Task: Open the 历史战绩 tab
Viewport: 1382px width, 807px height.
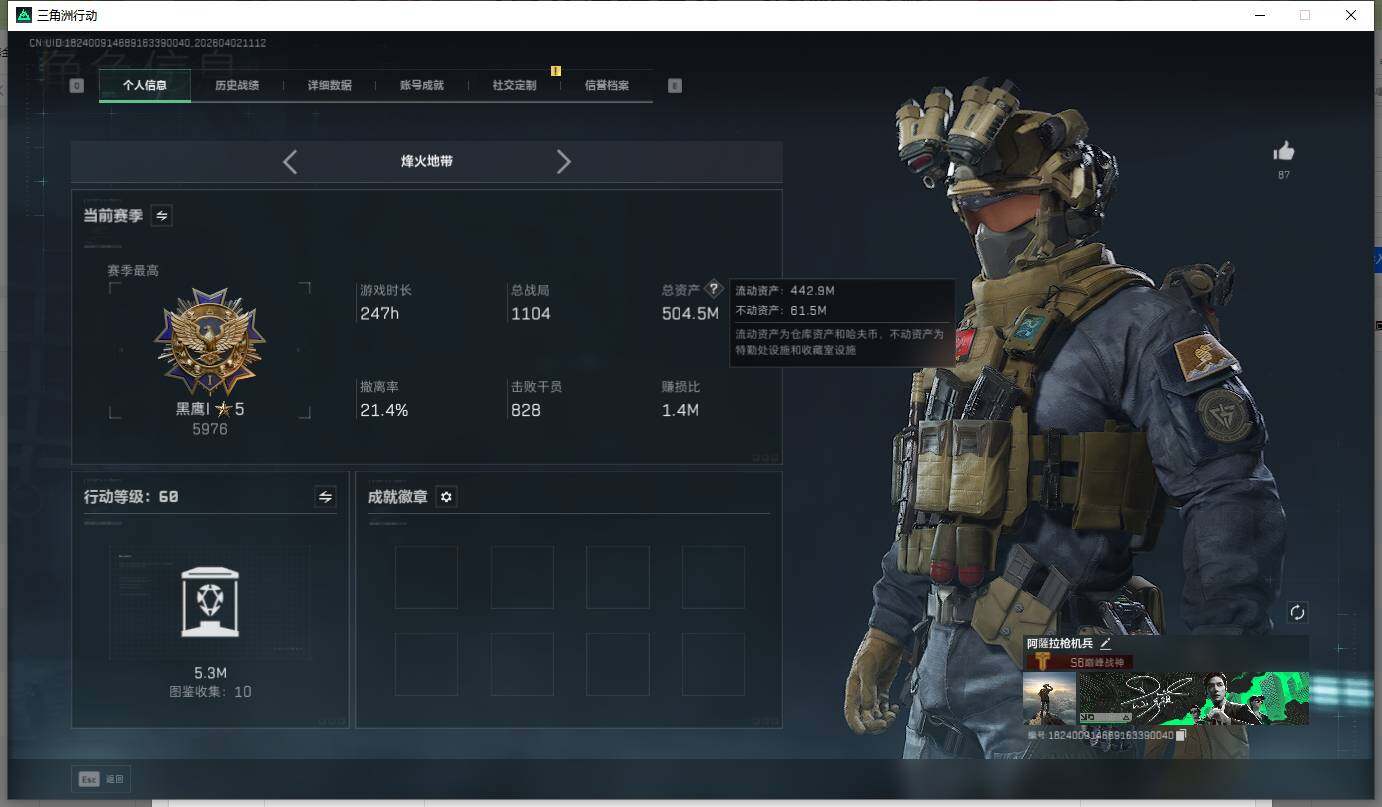Action: [237, 86]
